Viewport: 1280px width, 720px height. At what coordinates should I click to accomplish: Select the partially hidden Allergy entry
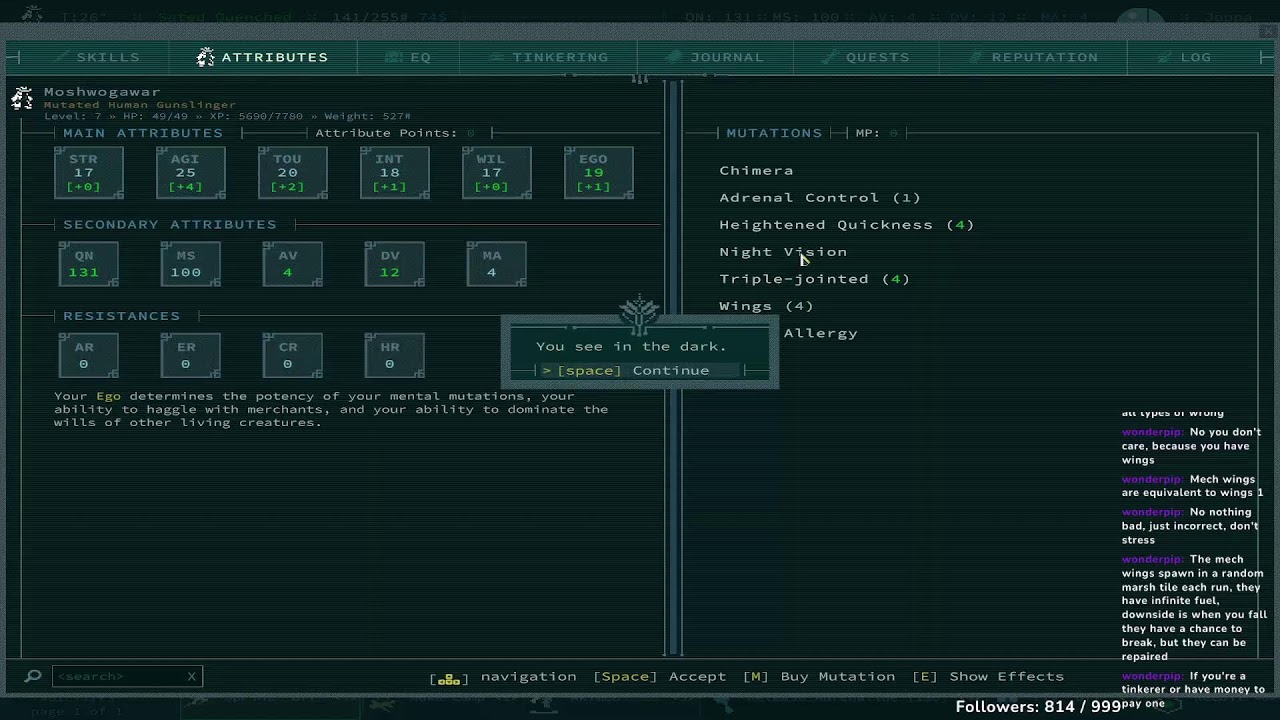[x=820, y=333]
